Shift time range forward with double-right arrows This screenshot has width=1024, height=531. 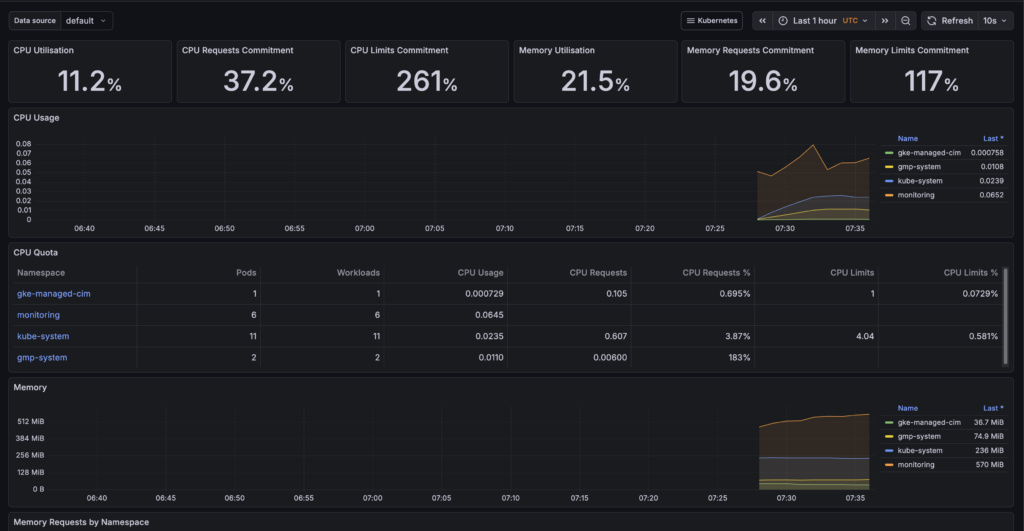pos(885,20)
